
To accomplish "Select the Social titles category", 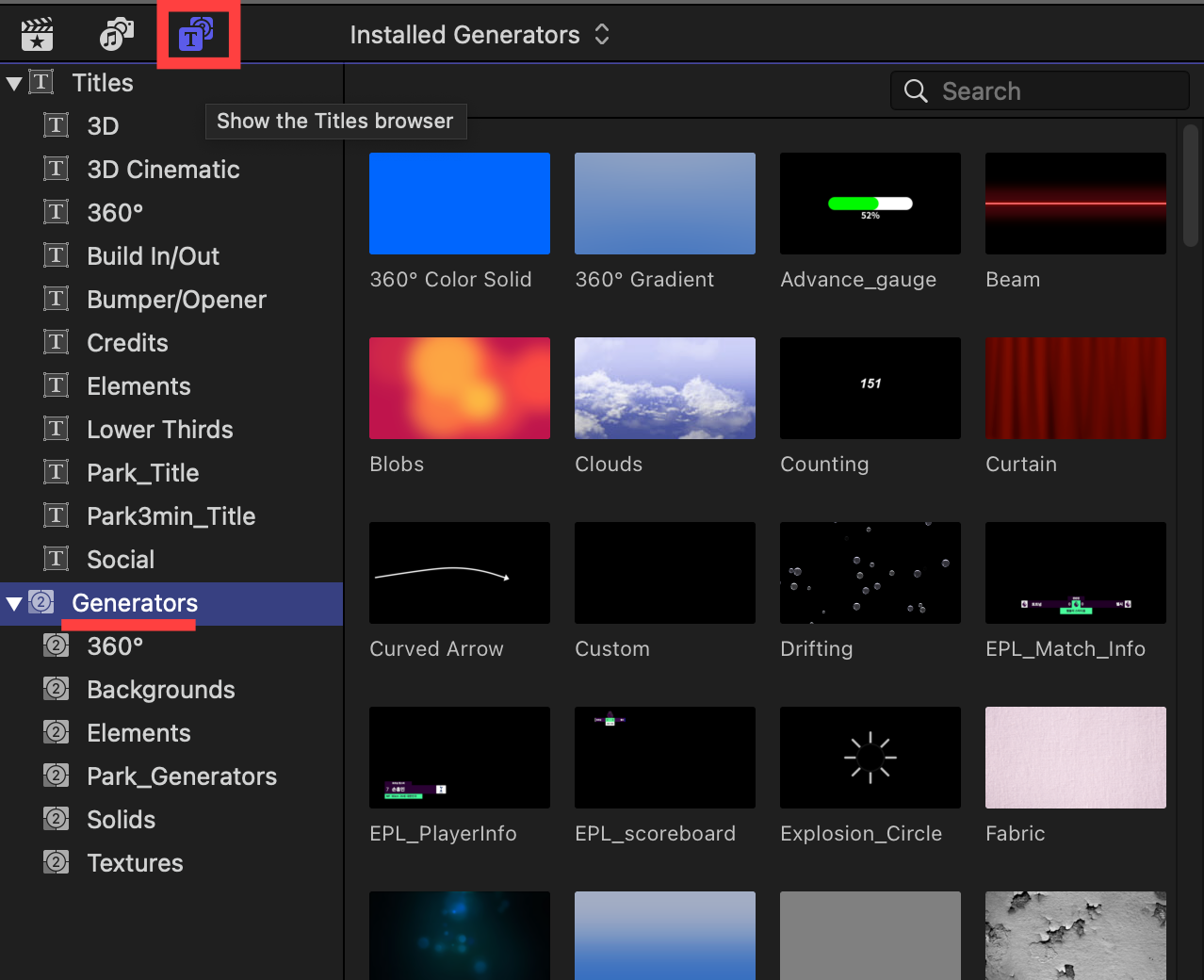I will pyautogui.click(x=171, y=559).
